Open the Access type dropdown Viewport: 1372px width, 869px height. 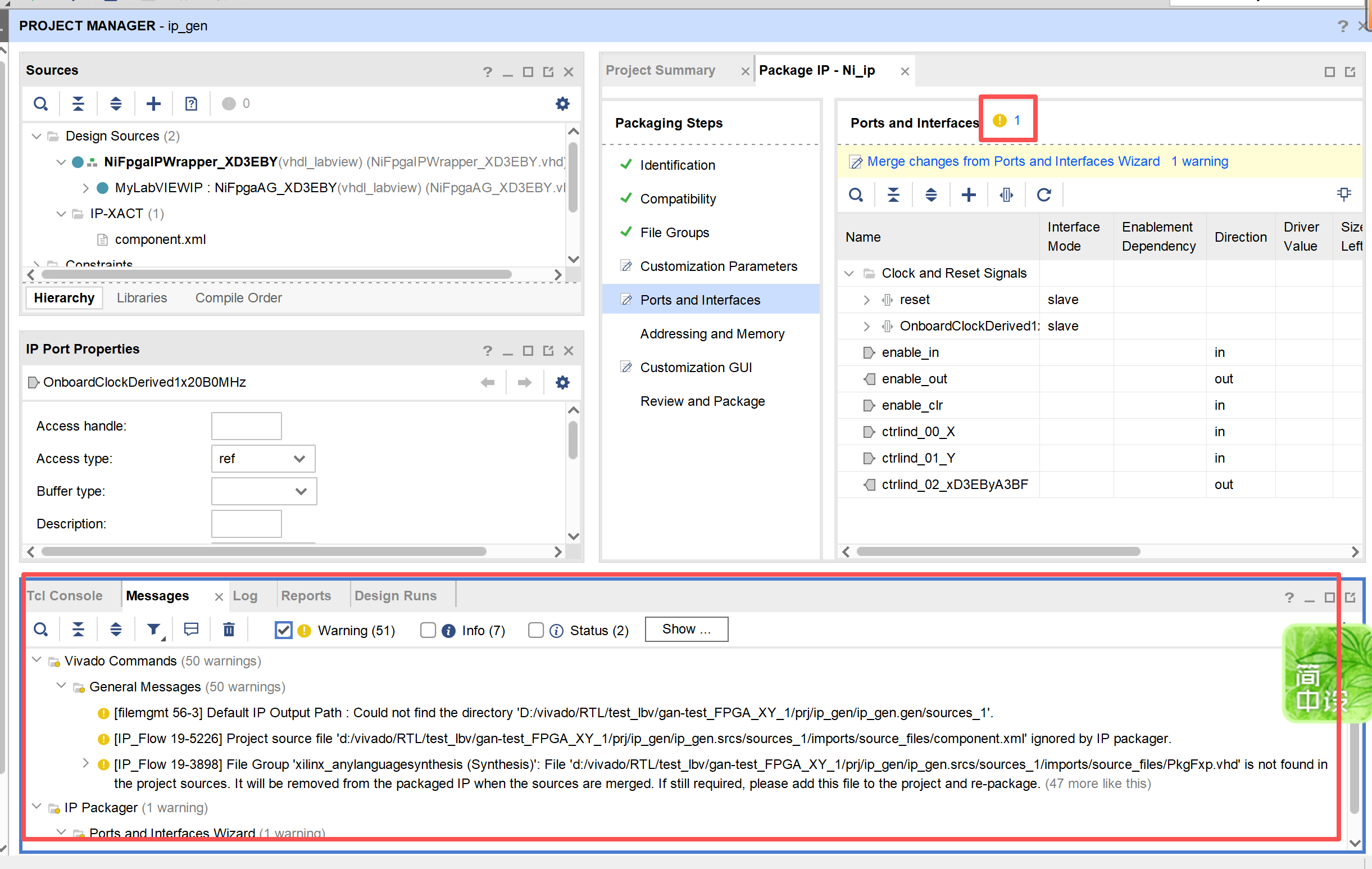click(263, 459)
